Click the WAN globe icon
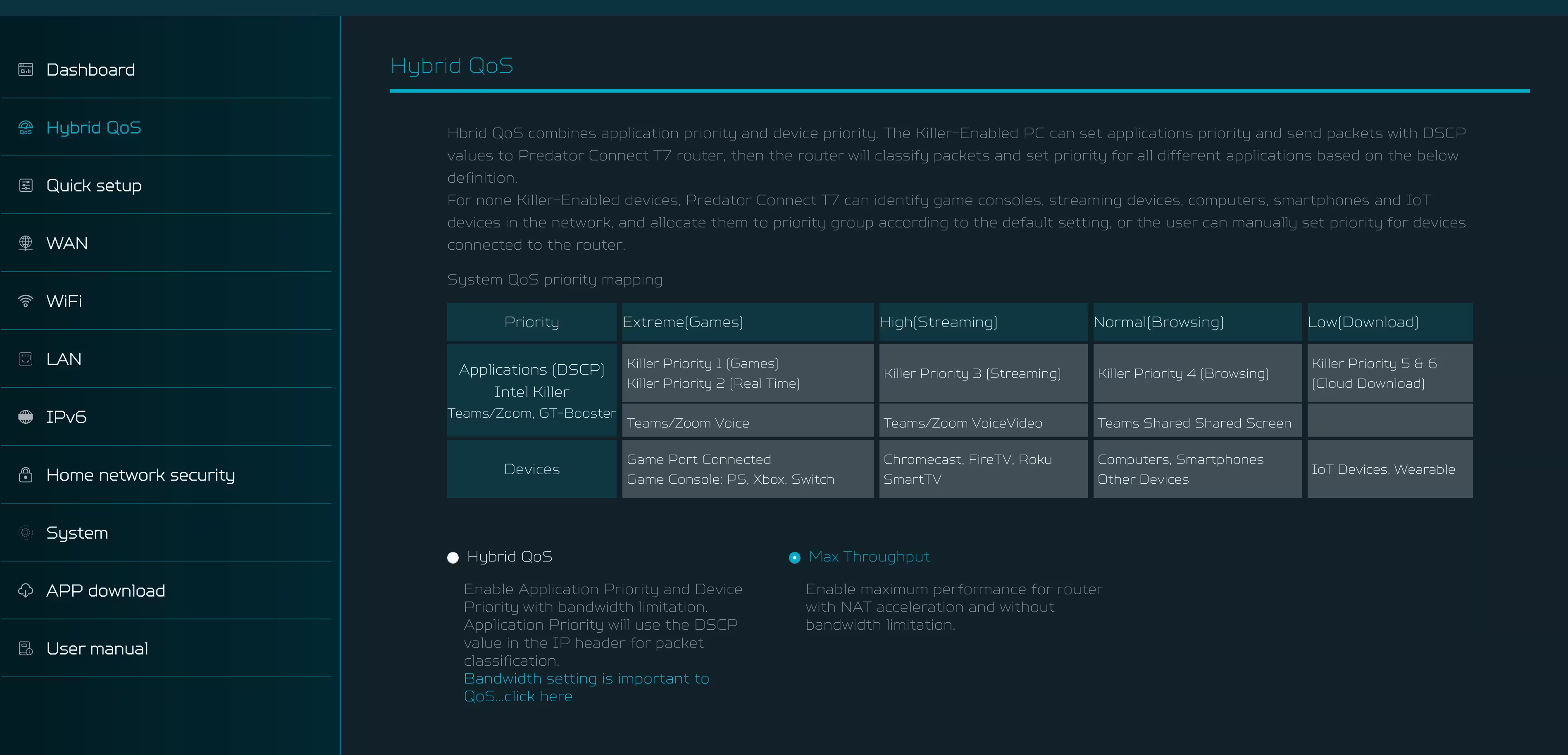The height and width of the screenshot is (755, 1568). pos(26,243)
